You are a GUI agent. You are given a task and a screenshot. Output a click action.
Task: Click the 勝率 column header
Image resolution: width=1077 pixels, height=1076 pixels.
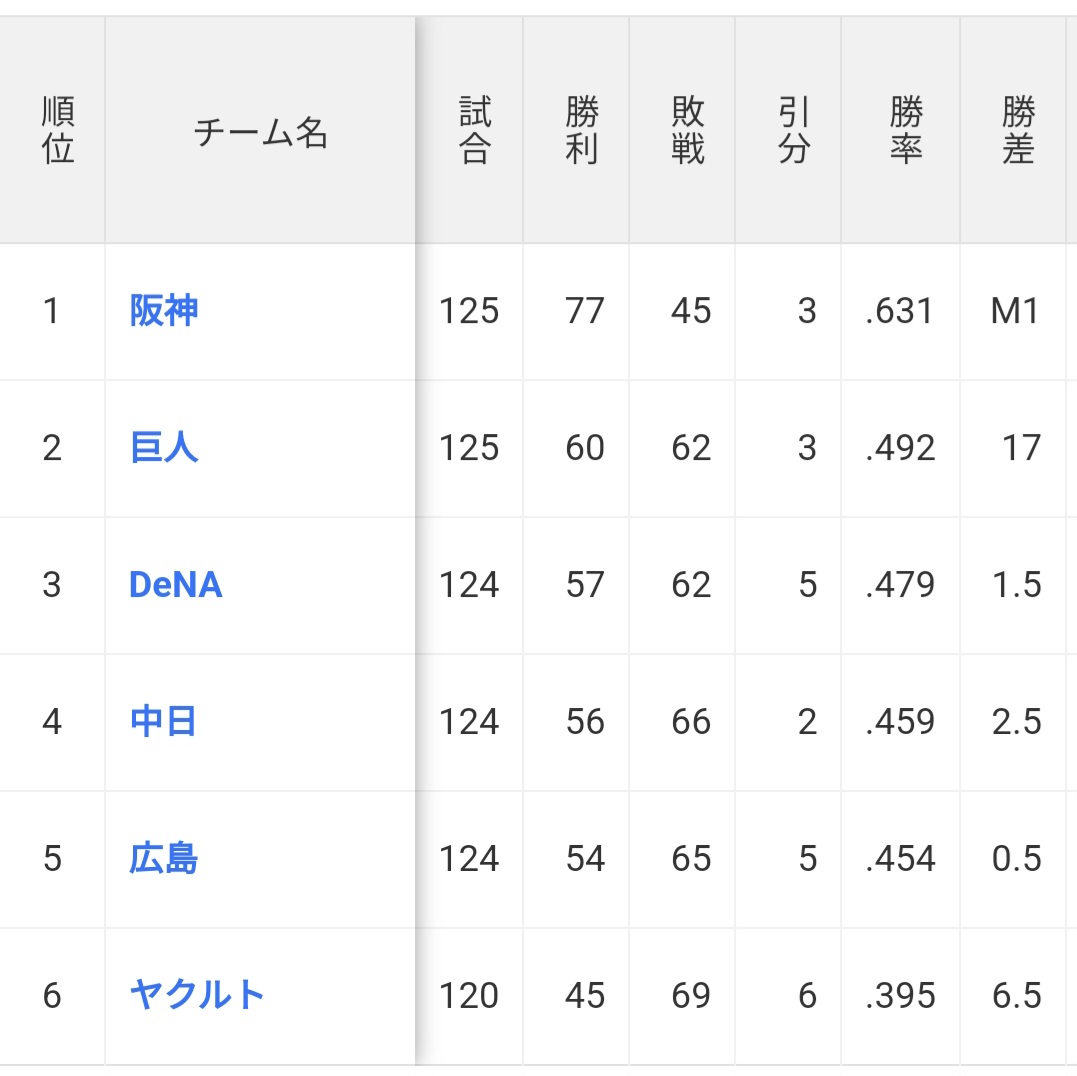pyautogui.click(x=905, y=131)
